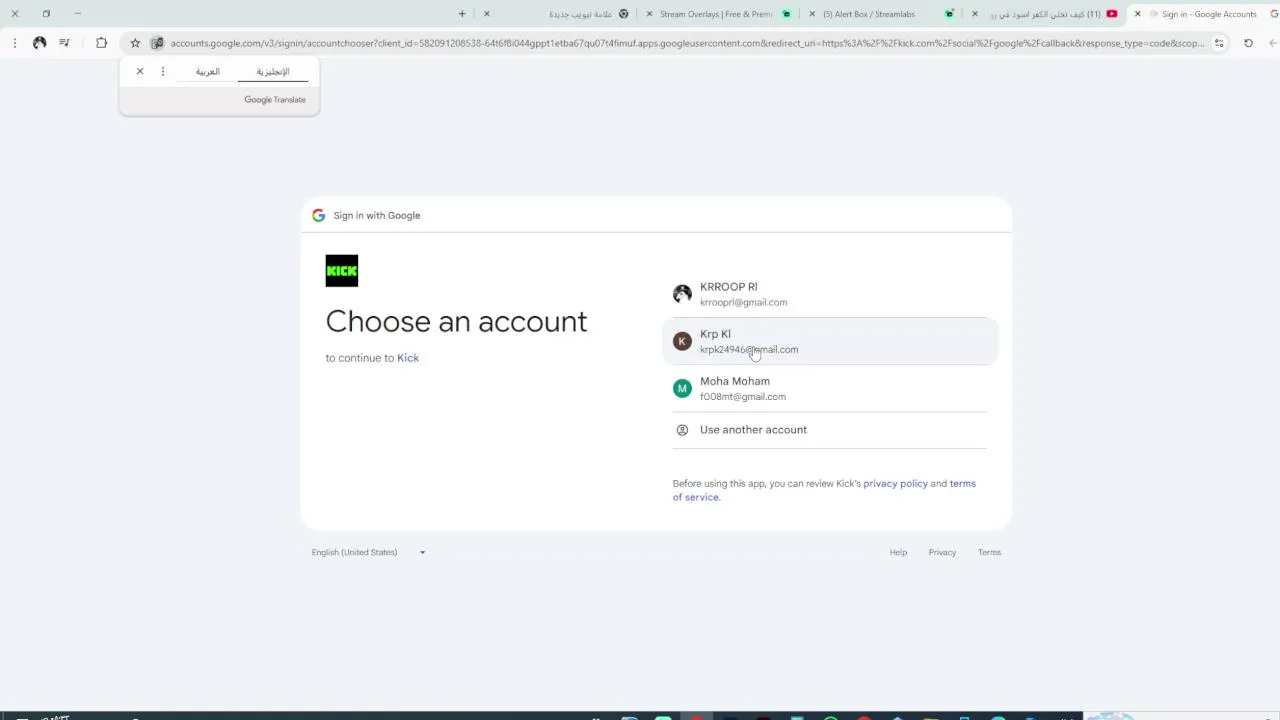Click the Use another account person icon
The width and height of the screenshot is (1280, 720).
(682, 430)
